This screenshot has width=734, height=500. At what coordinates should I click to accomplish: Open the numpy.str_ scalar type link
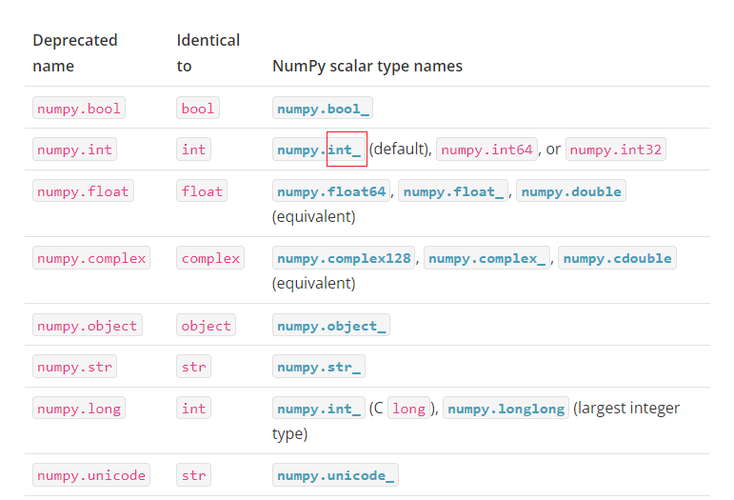tap(318, 366)
